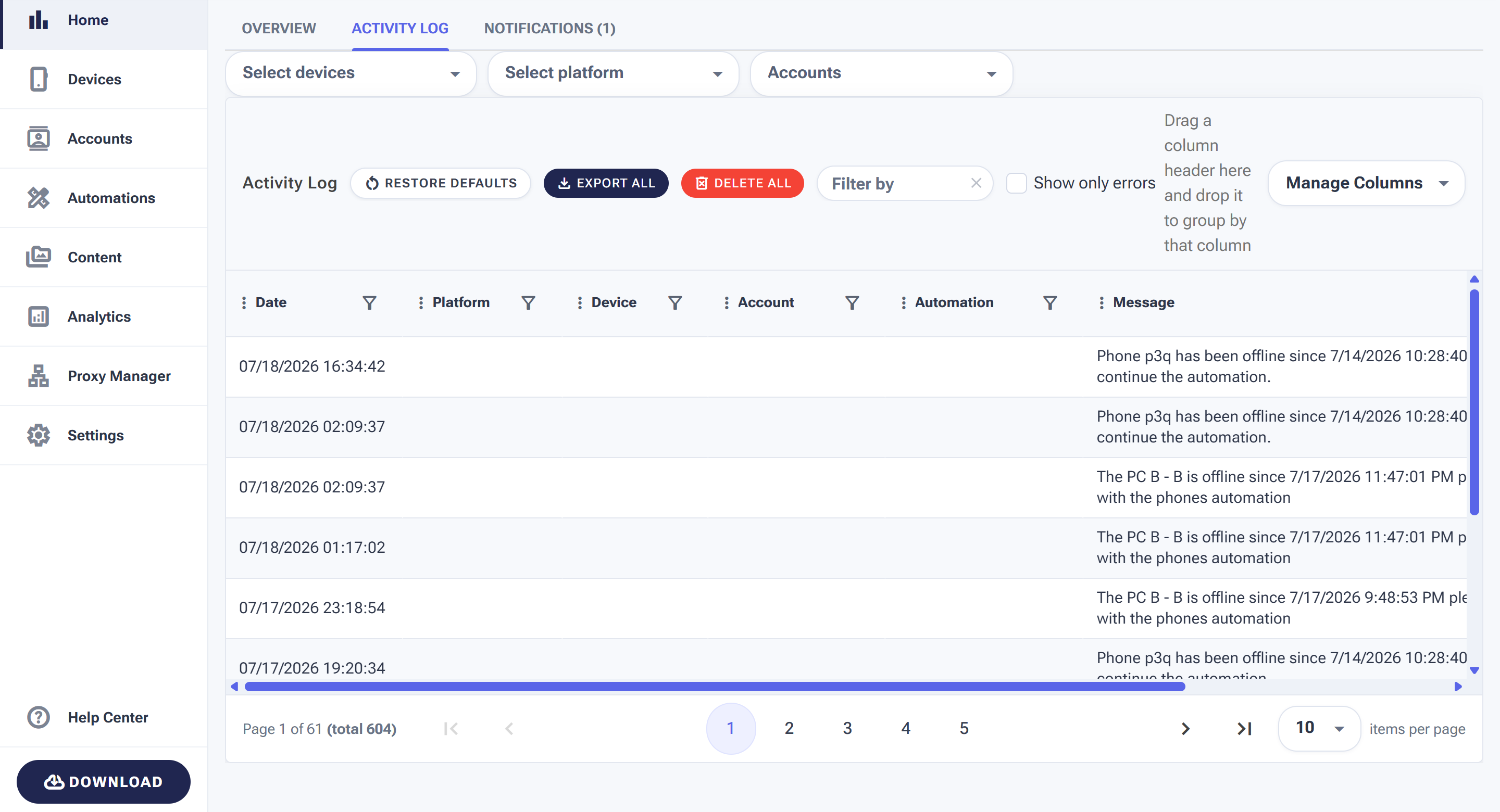Expand the Select platform dropdown
Screen dimensions: 1500x812
(613, 73)
